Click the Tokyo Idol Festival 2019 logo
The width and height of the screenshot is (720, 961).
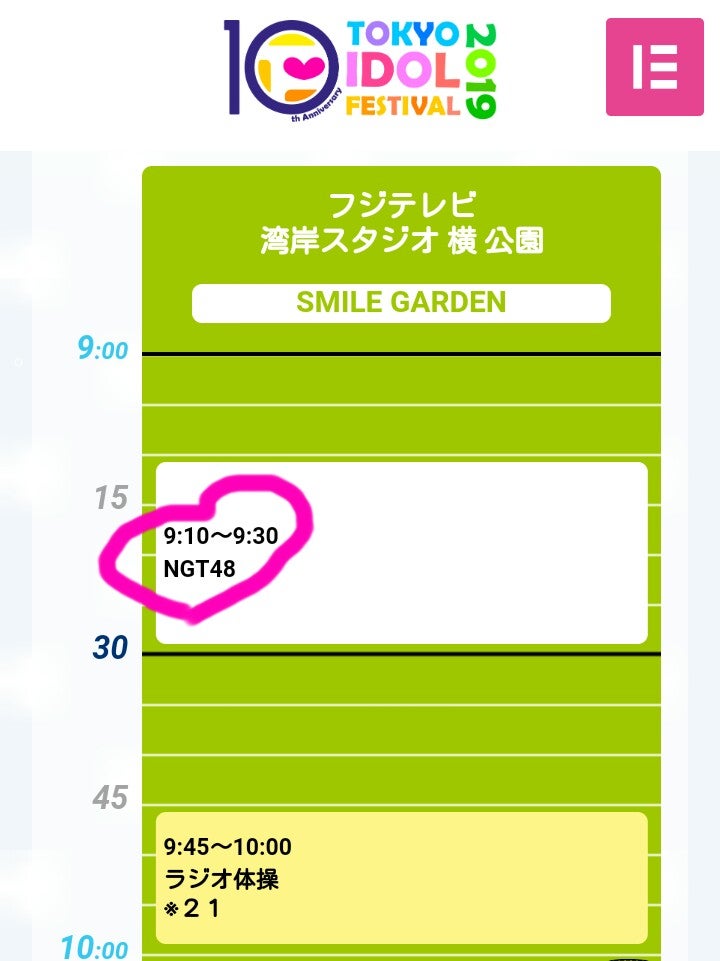pyautogui.click(x=360, y=70)
